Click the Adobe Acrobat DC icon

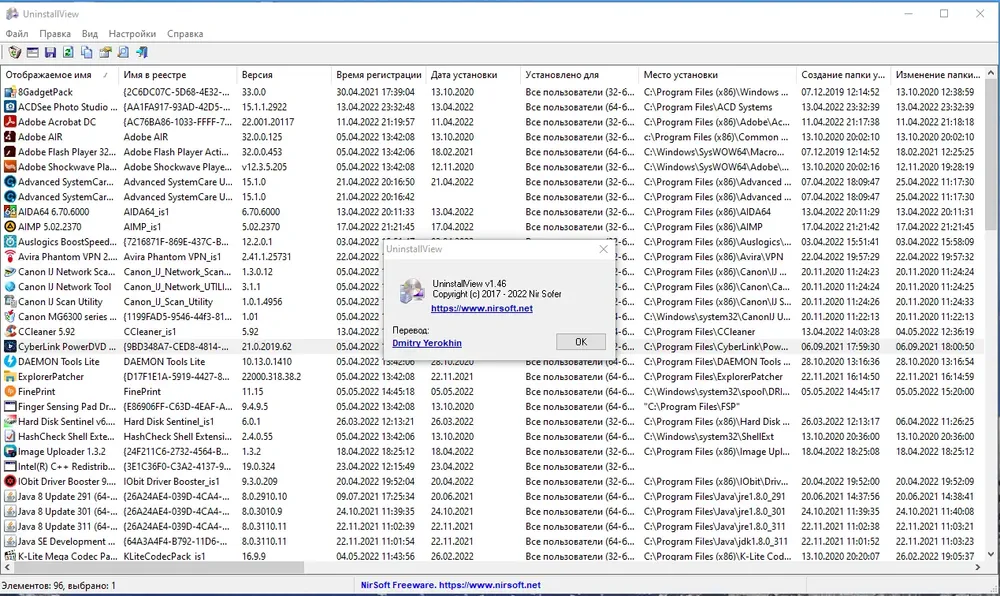(10, 122)
